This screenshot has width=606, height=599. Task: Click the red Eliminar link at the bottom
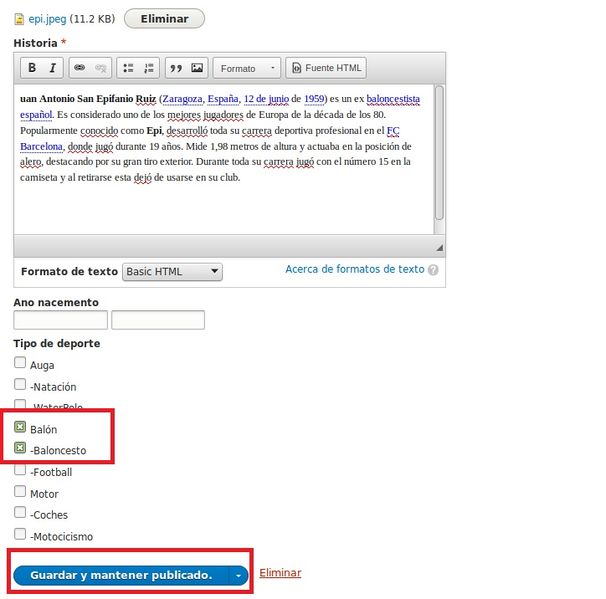[280, 573]
